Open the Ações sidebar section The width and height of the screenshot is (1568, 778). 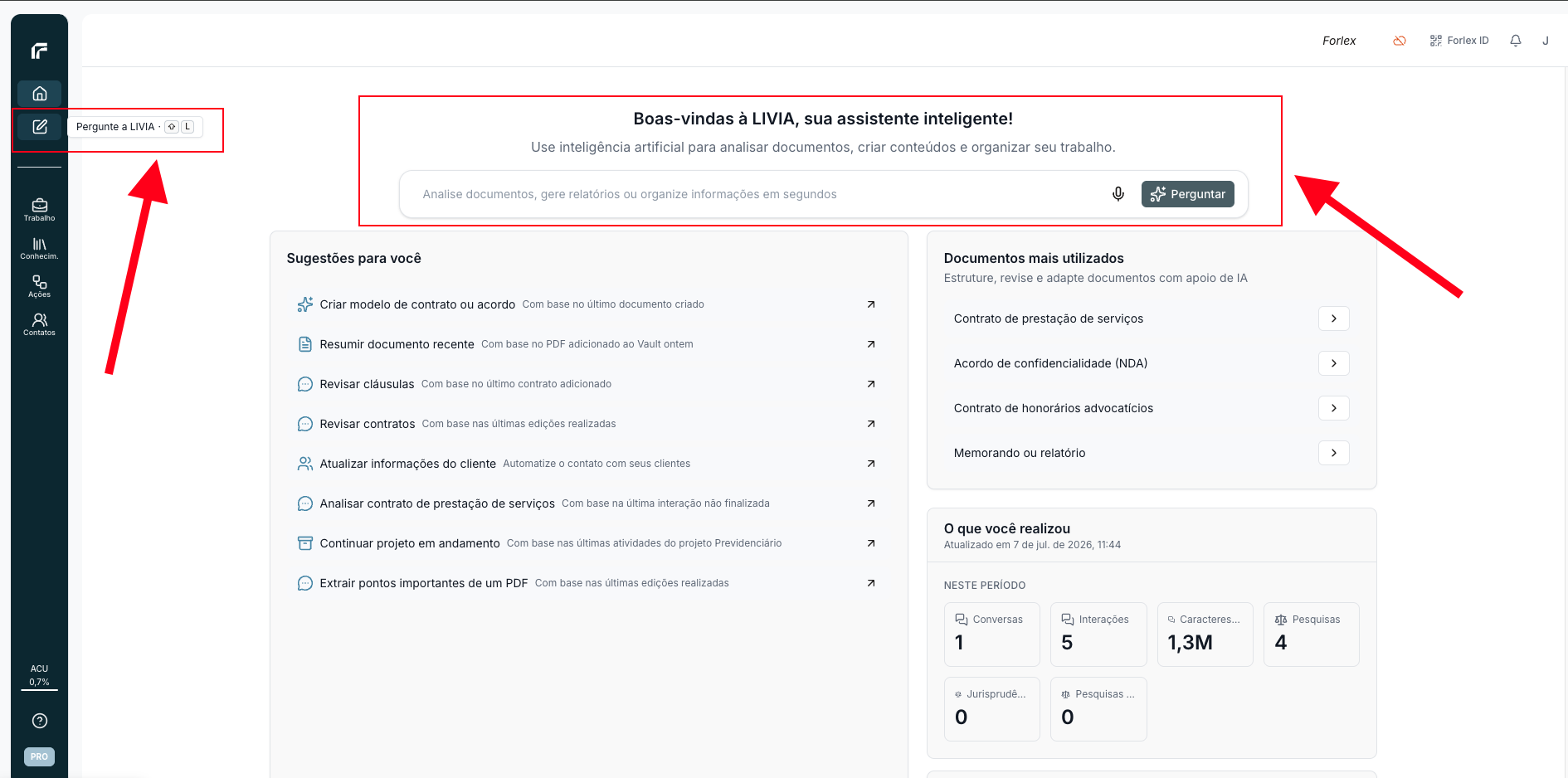coord(39,286)
